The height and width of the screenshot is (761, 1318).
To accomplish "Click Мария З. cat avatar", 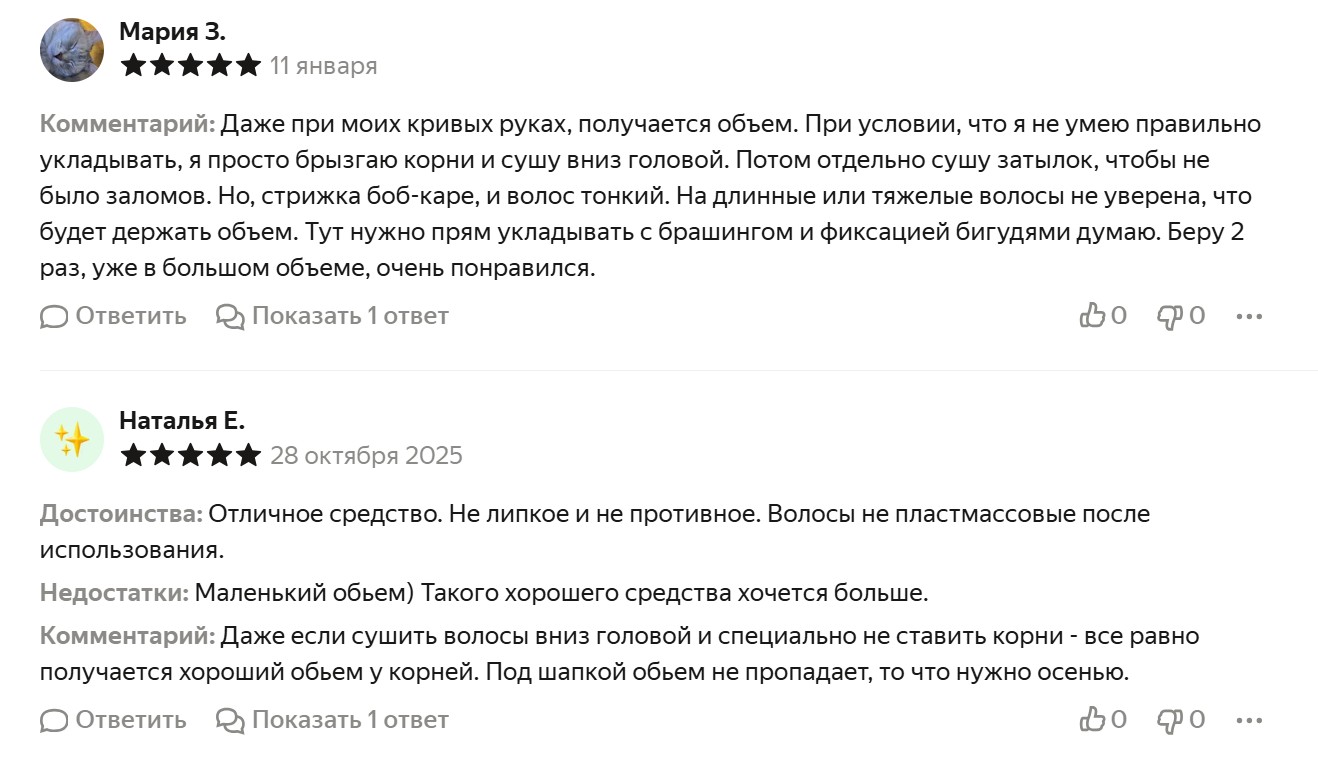I will [72, 50].
